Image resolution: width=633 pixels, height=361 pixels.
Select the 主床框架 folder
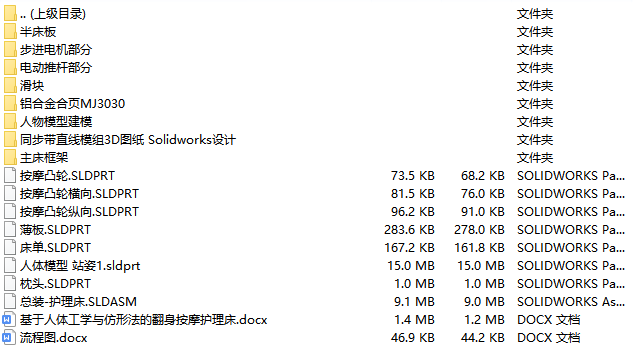pos(44,157)
